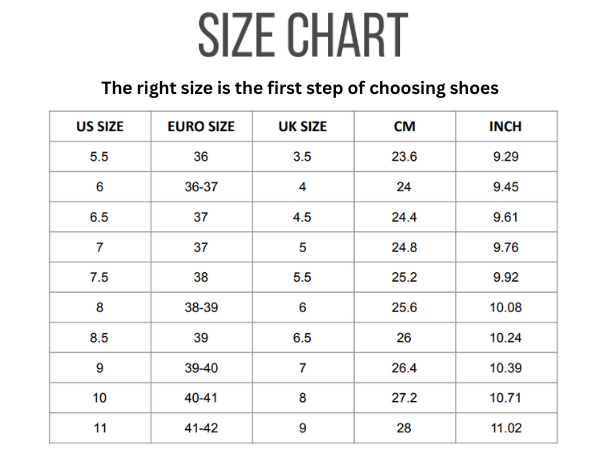Select the US size 11 cell

[99, 428]
